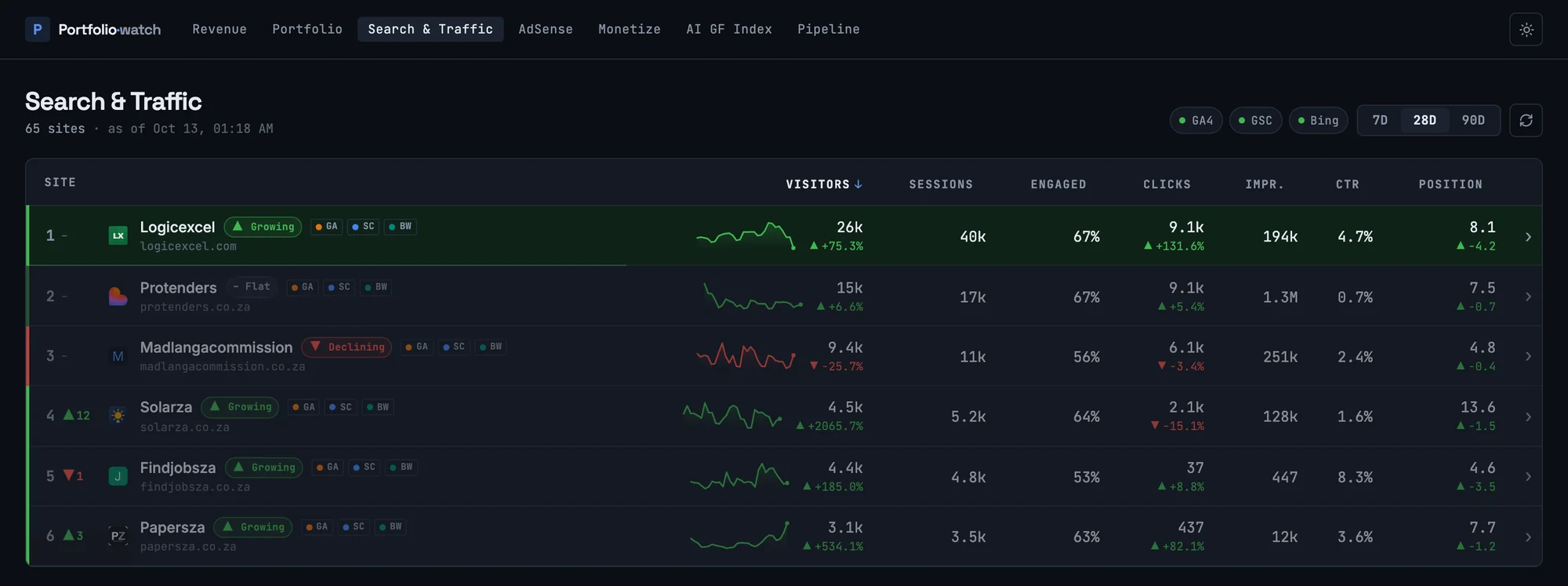Click the Flat status badge for Protenders
1568x586 pixels.
pyautogui.click(x=252, y=287)
